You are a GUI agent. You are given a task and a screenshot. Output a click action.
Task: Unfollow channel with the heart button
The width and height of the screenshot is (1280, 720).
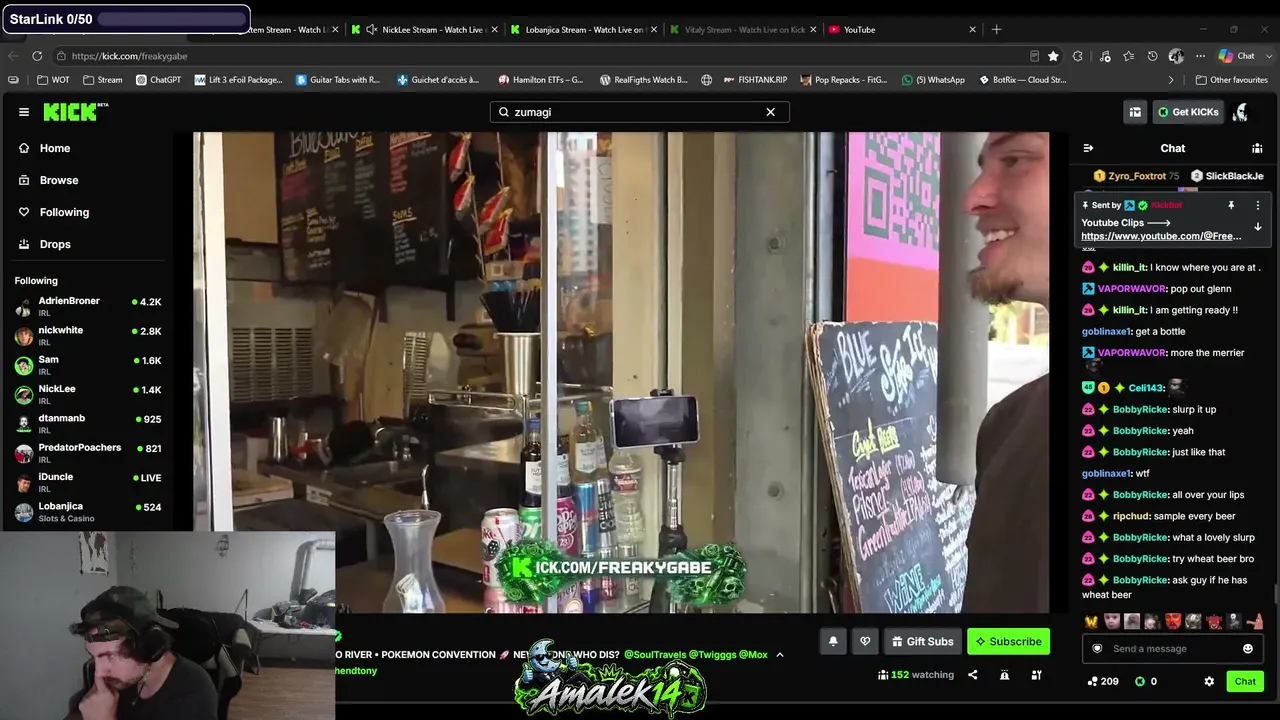pyautogui.click(x=865, y=641)
